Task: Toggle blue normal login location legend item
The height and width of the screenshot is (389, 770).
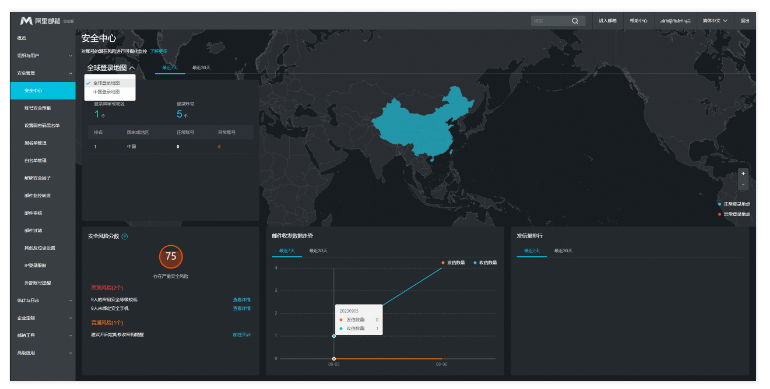Action: click(734, 204)
